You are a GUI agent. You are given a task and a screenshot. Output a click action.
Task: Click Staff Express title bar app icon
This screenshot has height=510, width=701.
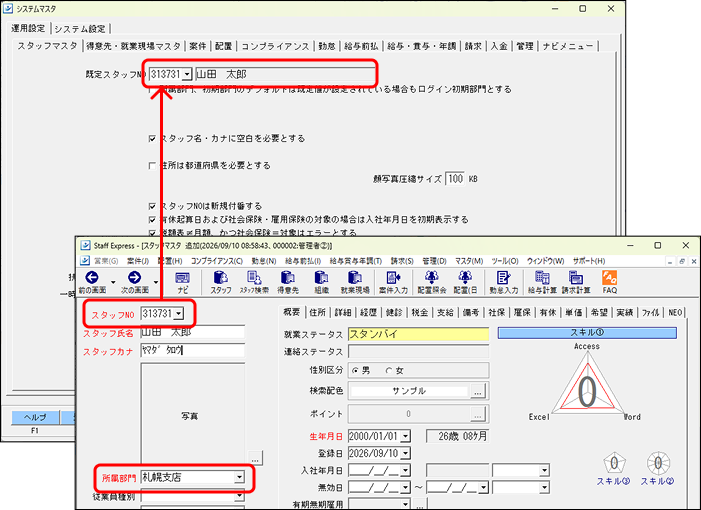click(85, 245)
